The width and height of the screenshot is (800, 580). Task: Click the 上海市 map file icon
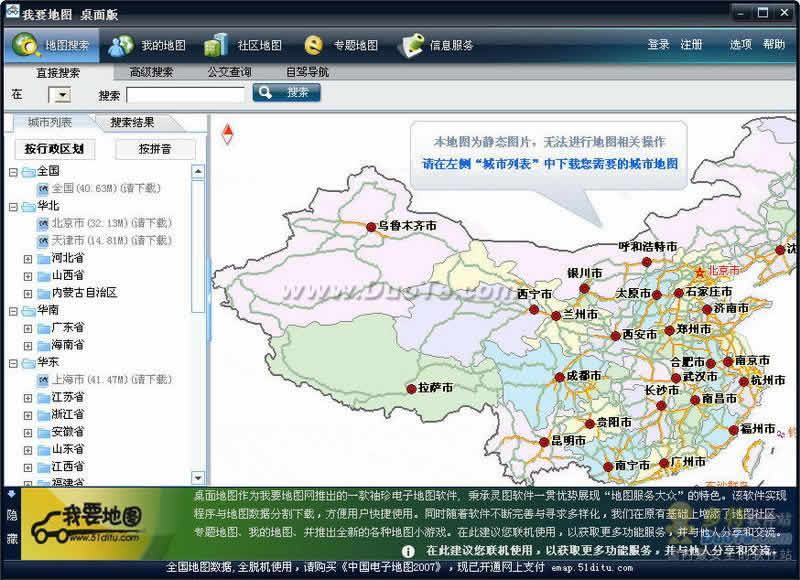tap(43, 380)
